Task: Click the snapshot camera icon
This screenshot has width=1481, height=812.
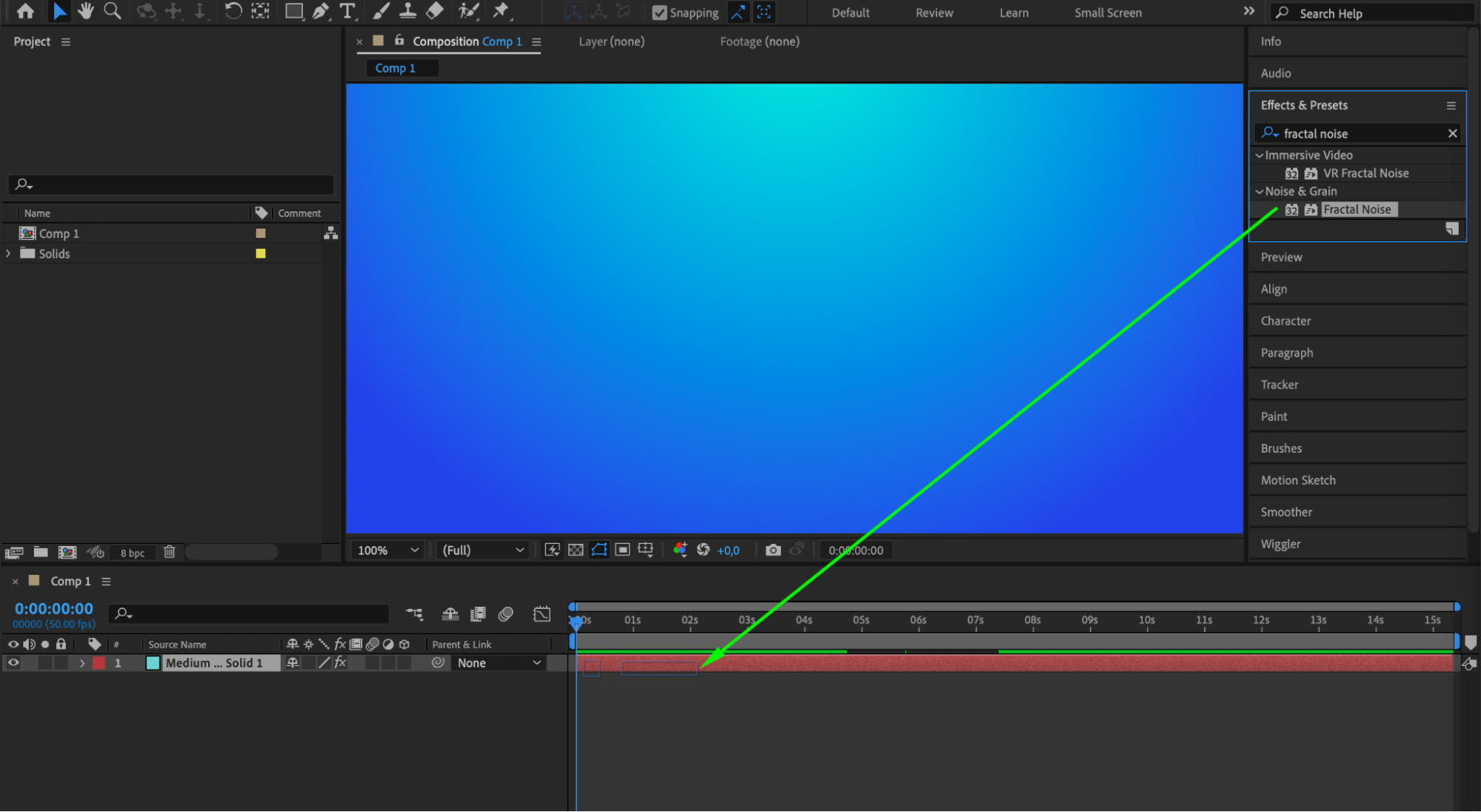Action: pyautogui.click(x=773, y=550)
